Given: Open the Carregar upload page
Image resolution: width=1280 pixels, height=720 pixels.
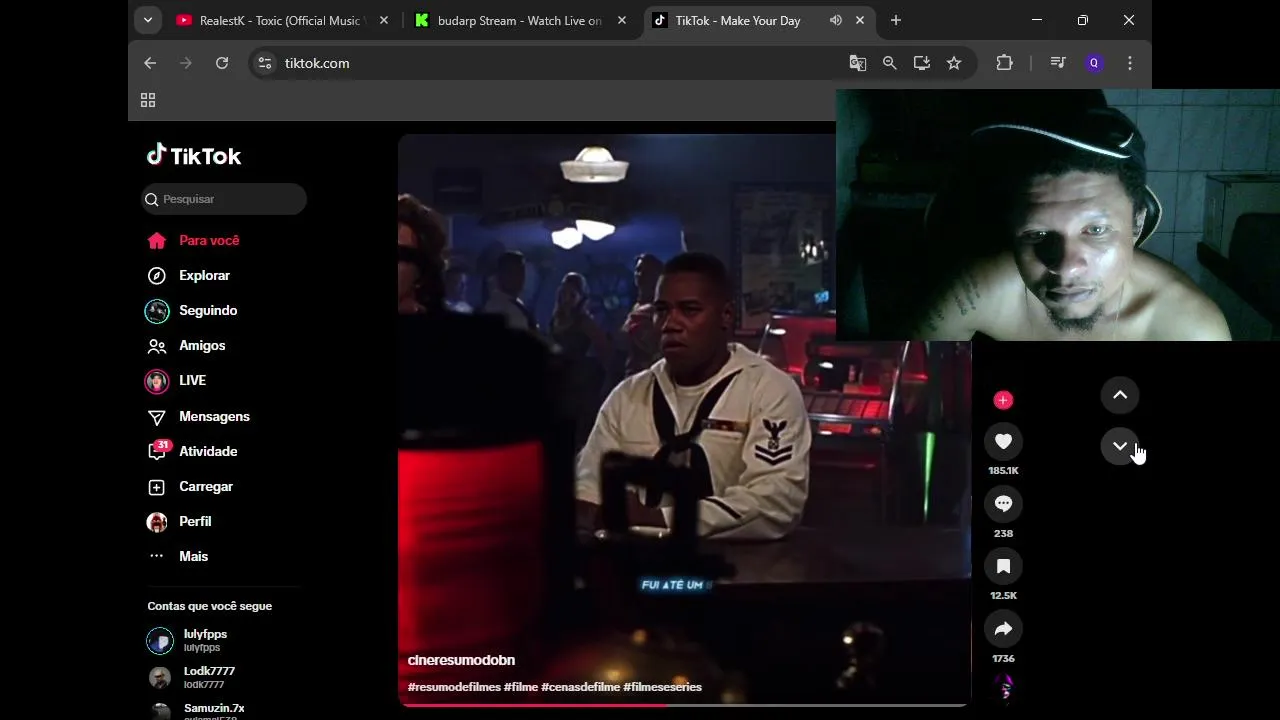Looking at the screenshot, I should tap(190, 486).
